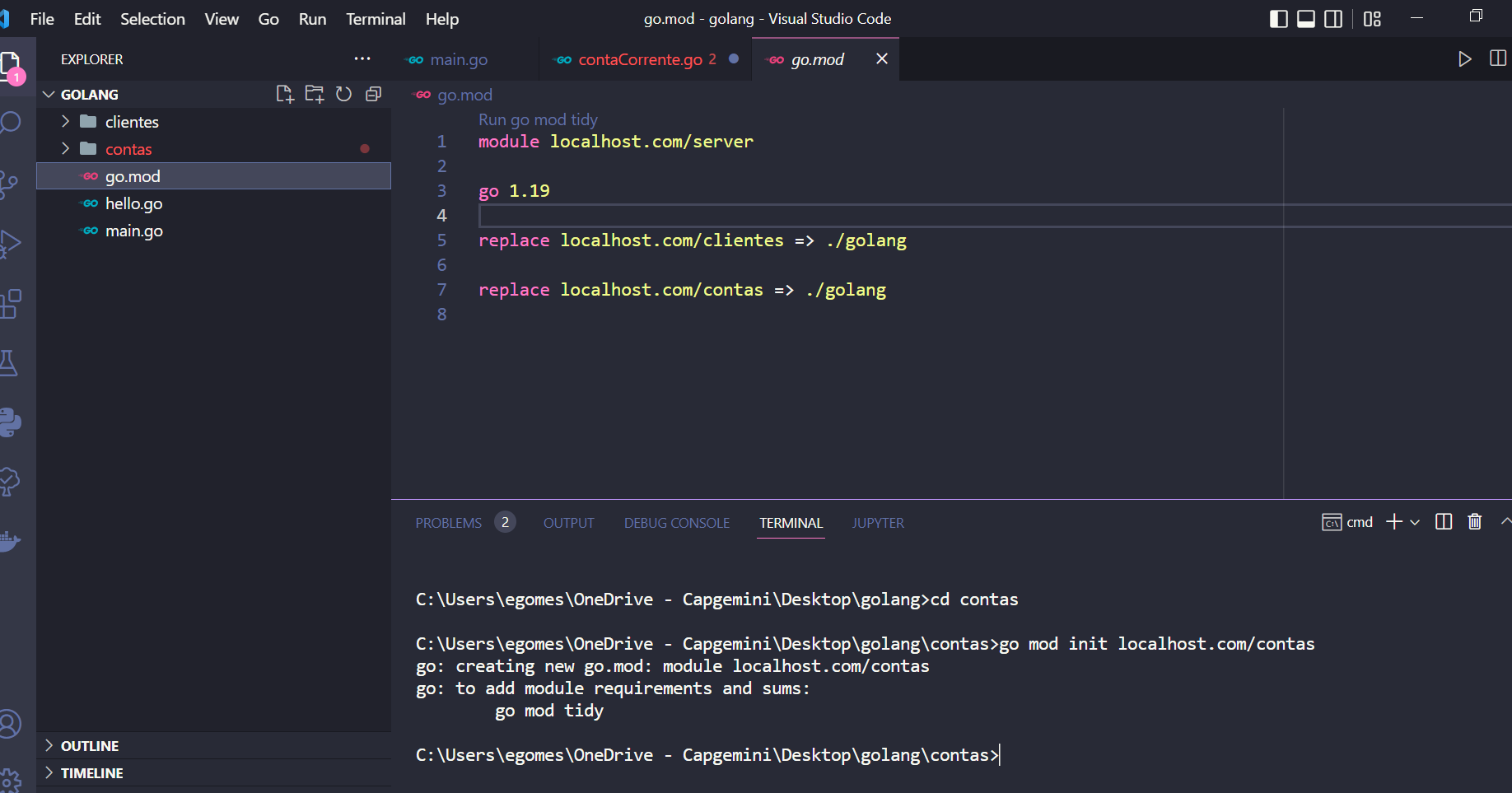This screenshot has width=1512, height=793.
Task: Kill the terminal with trash icon
Action: tap(1475, 522)
